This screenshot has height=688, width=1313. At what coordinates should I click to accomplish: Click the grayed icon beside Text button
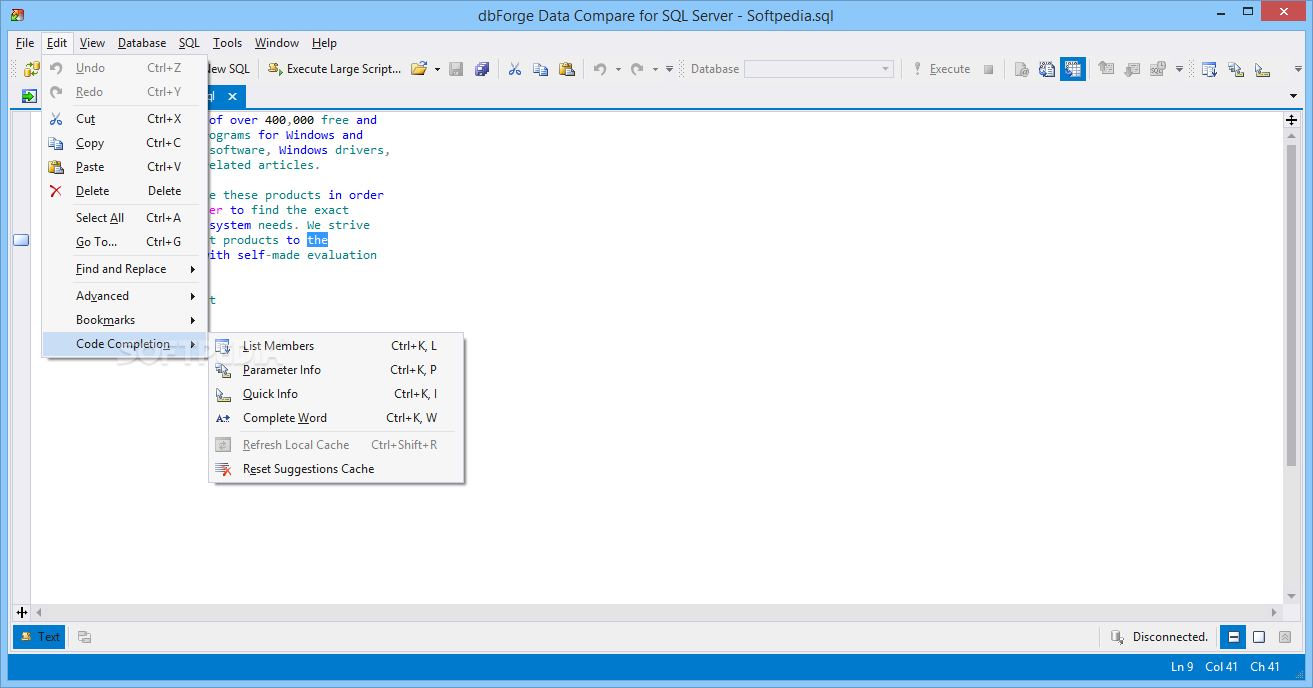tap(85, 637)
